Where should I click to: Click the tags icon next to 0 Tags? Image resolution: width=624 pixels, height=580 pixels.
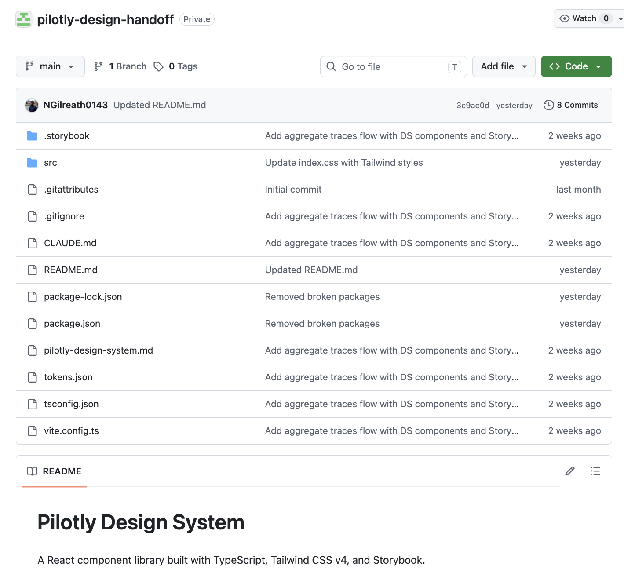[158, 66]
